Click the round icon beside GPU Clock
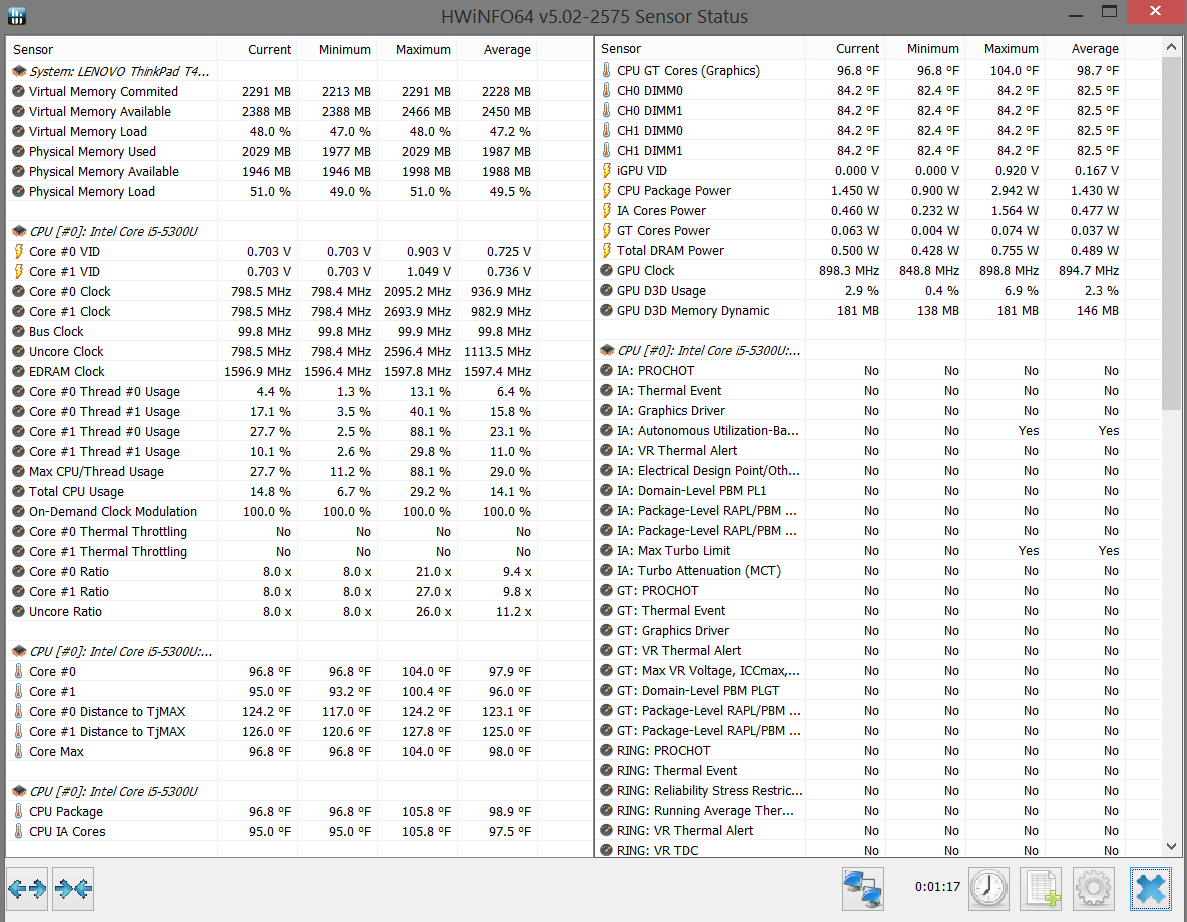Screen dimensions: 1187x922 pyautogui.click(x=606, y=269)
